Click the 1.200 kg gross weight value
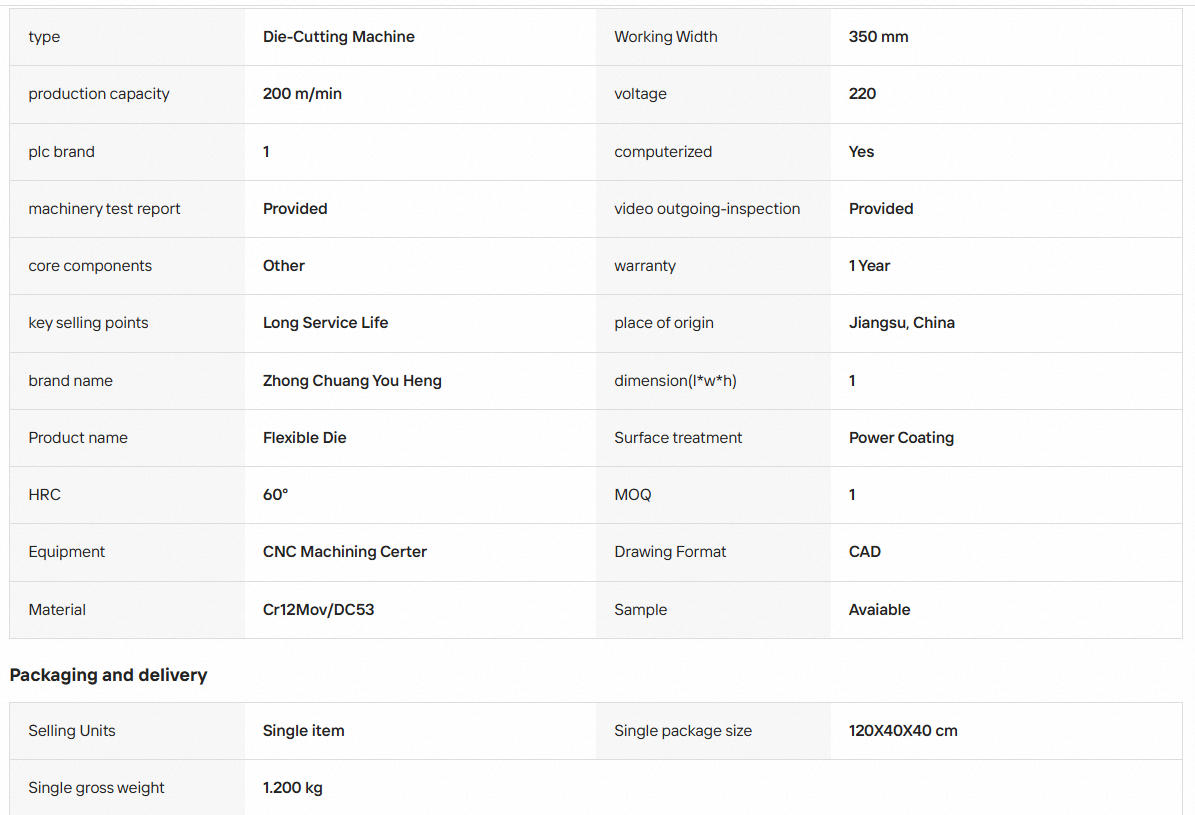1195x815 pixels. 293,788
